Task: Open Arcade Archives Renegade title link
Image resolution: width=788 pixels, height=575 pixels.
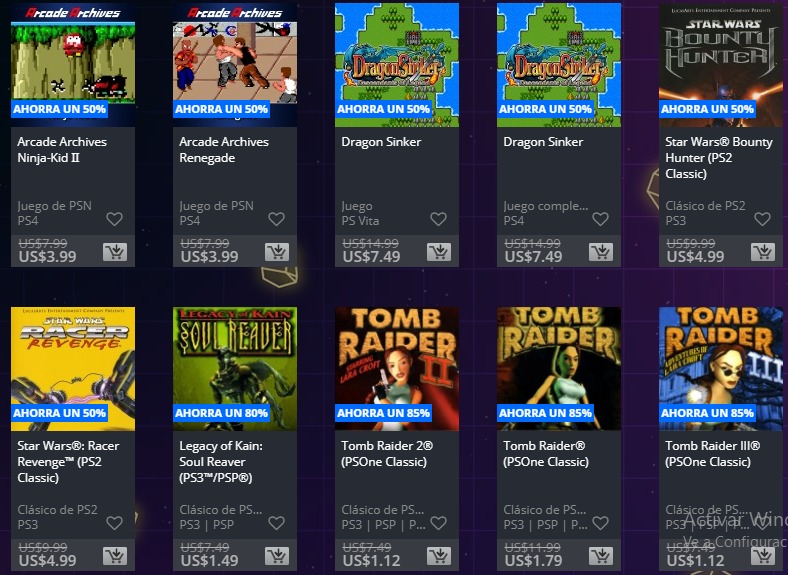Action: tap(224, 150)
